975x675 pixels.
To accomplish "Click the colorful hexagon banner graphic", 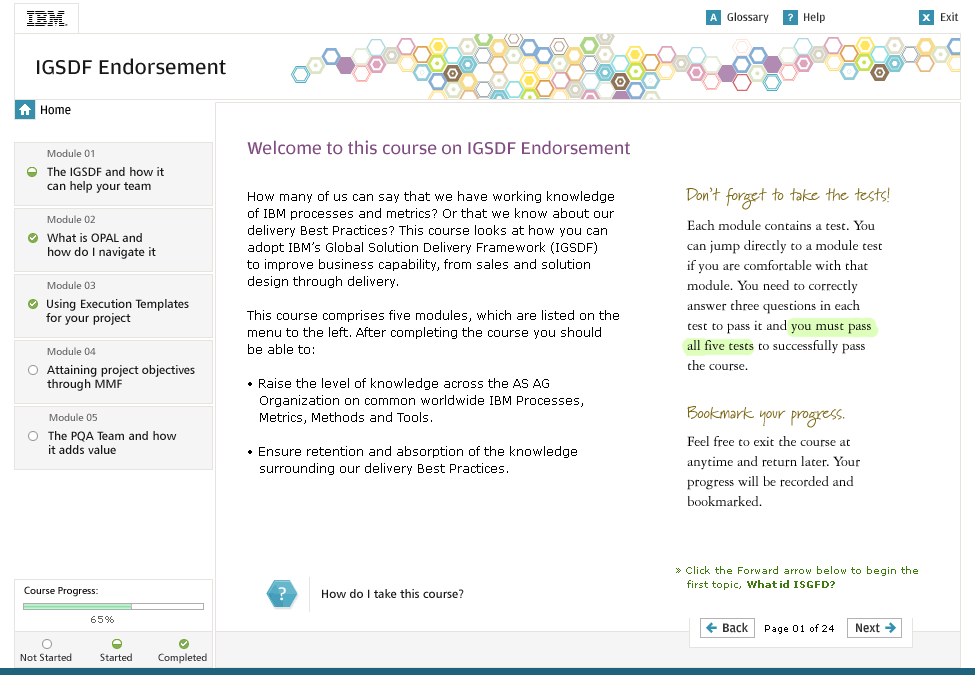I will coord(625,67).
